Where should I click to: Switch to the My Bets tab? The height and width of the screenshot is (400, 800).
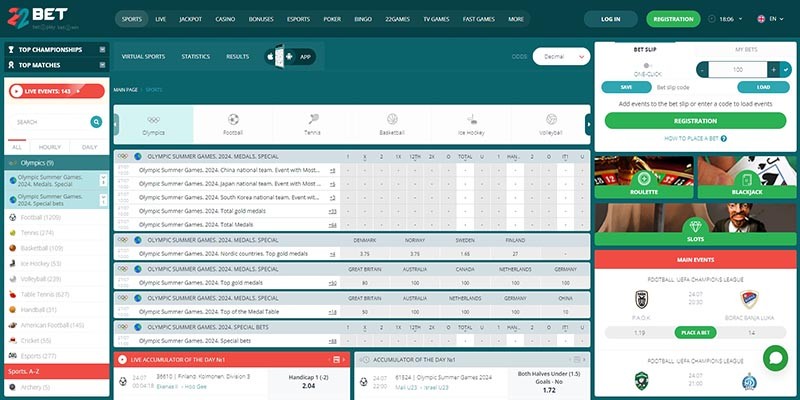(746, 49)
